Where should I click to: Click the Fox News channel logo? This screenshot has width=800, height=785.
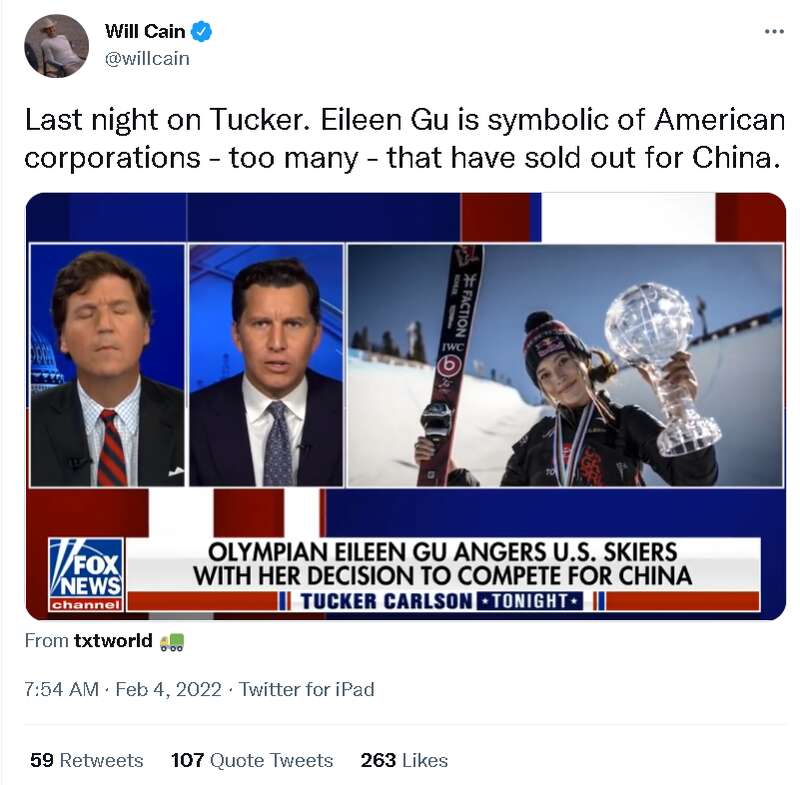tap(87, 574)
